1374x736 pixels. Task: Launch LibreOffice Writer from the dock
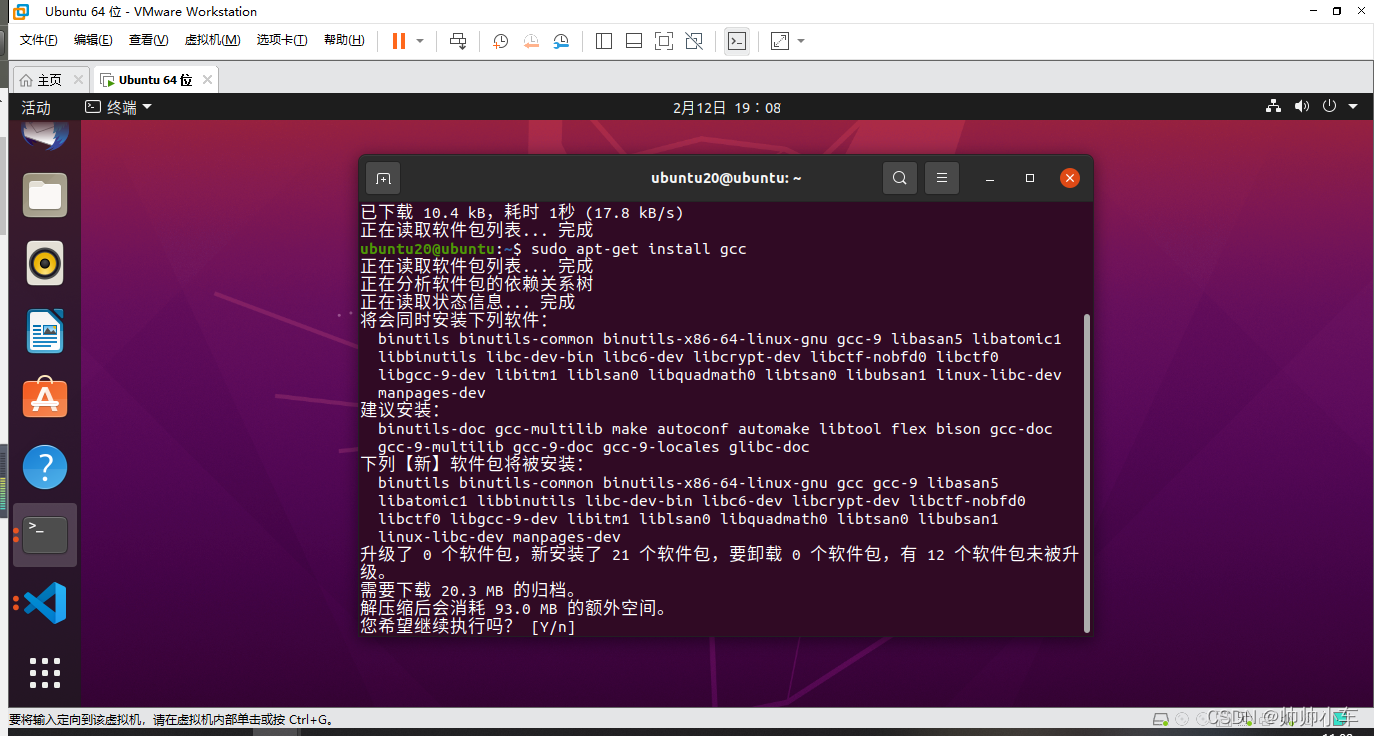click(45, 331)
